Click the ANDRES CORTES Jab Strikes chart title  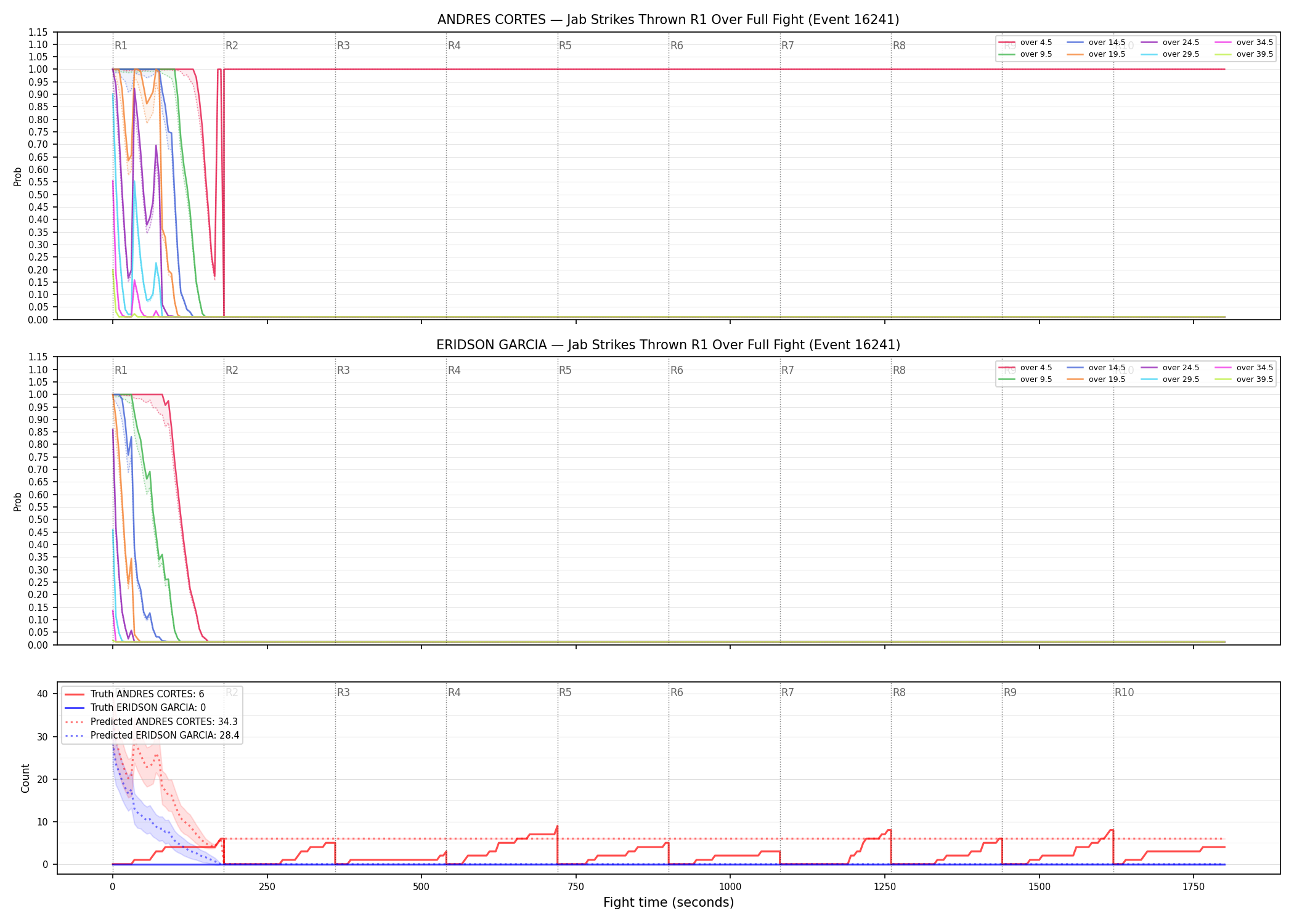click(x=668, y=20)
